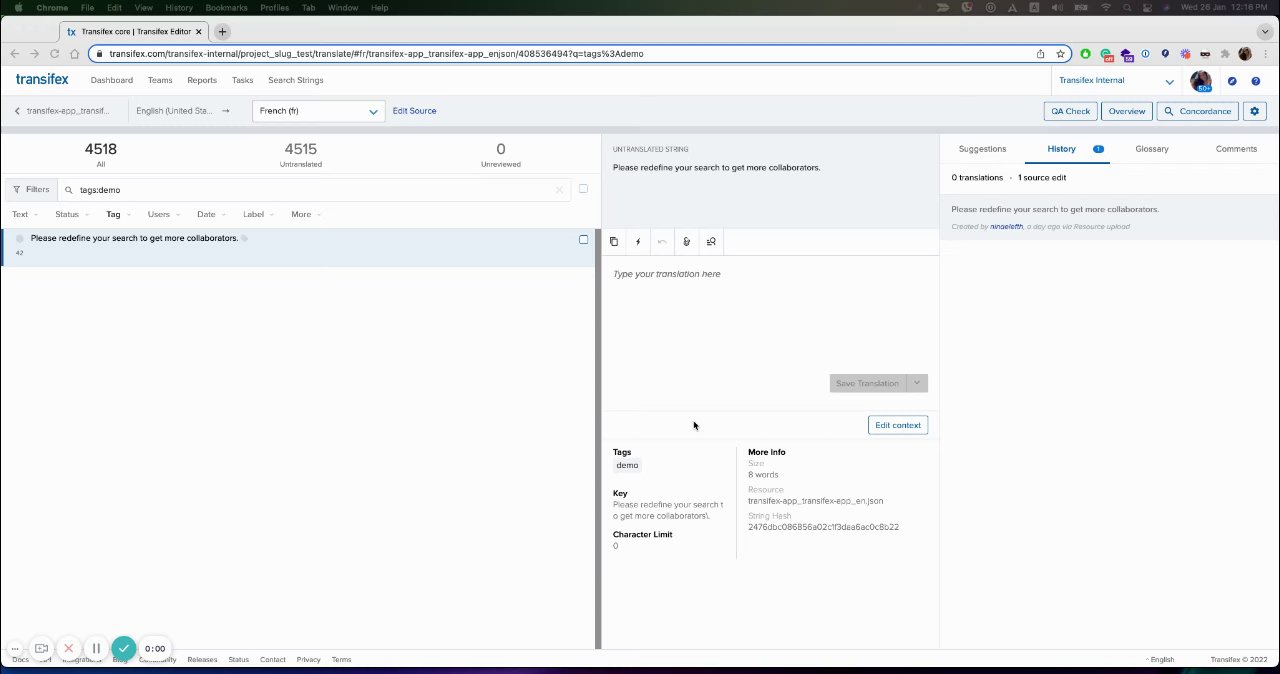Open the History menu in macOS menu bar
1280x674 pixels.
[179, 7]
